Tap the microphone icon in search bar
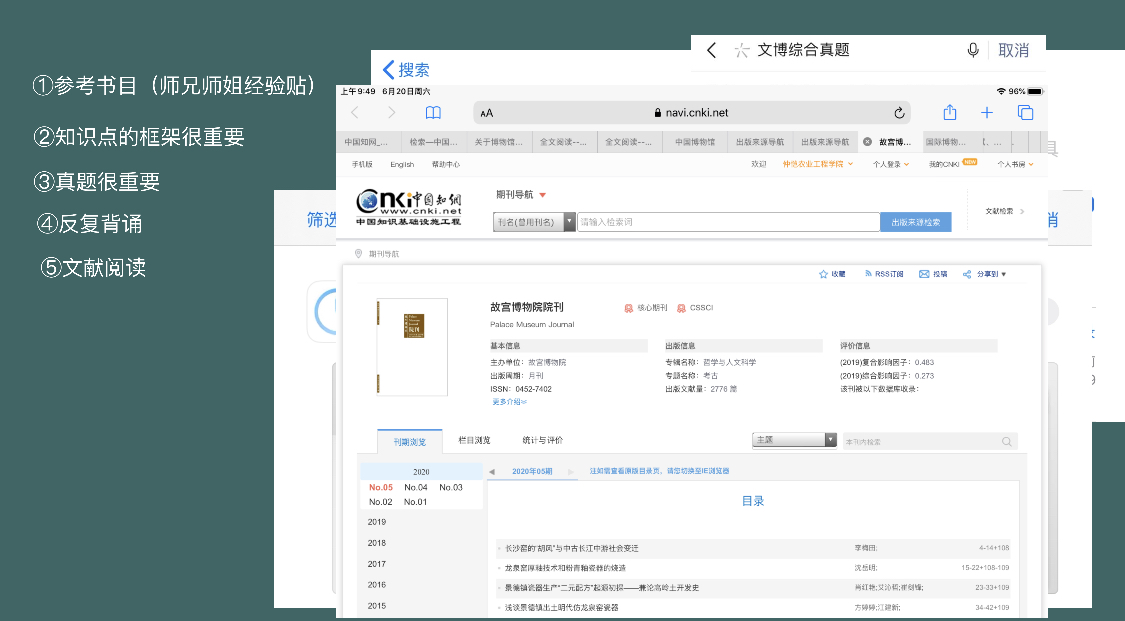Image resolution: width=1125 pixels, height=621 pixels. 973,50
